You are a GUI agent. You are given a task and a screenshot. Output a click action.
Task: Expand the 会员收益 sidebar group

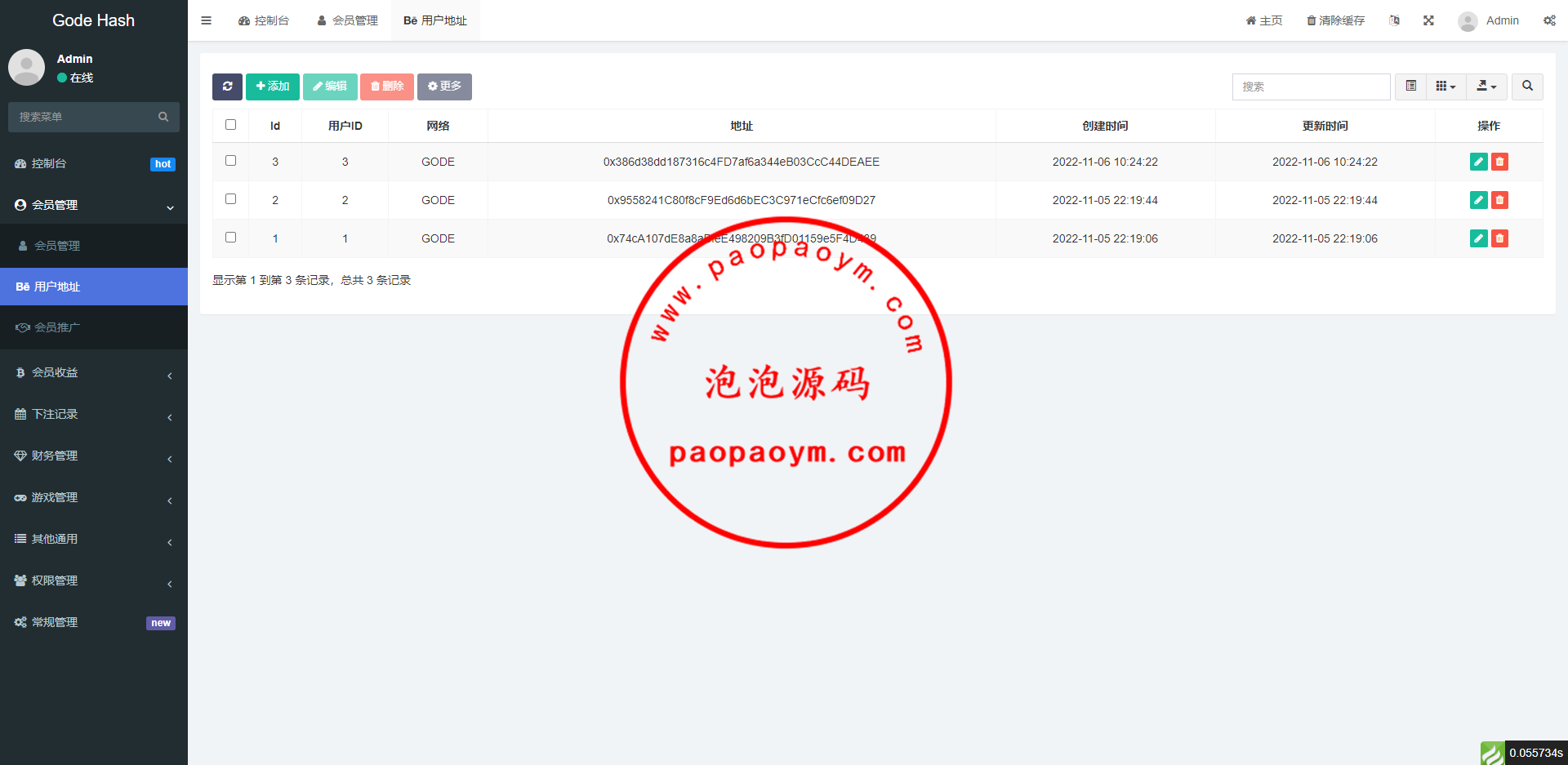pyautogui.click(x=94, y=372)
